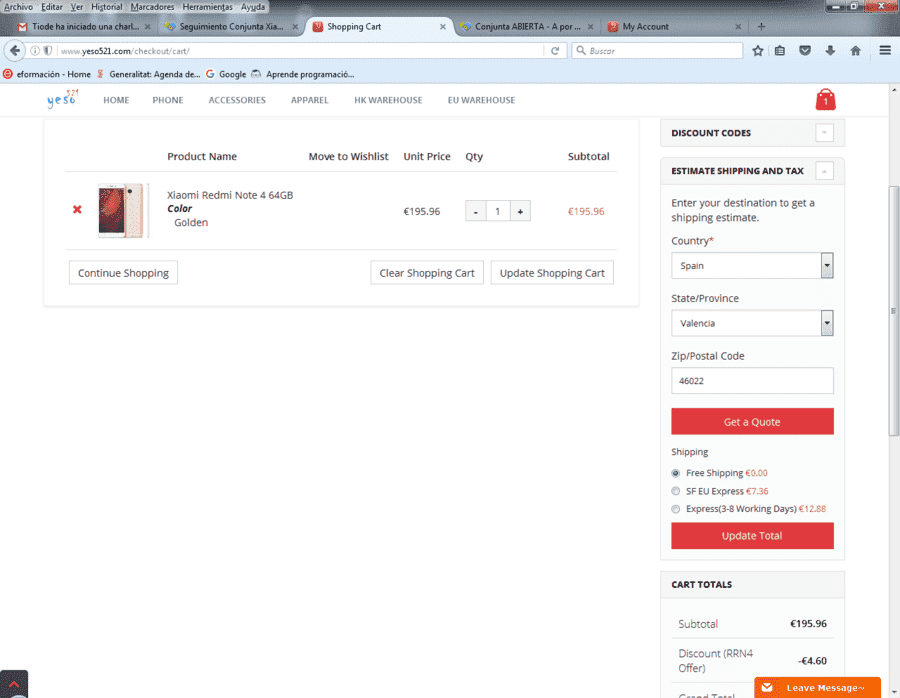
Task: Open the Google bookmark
Action: coord(226,74)
